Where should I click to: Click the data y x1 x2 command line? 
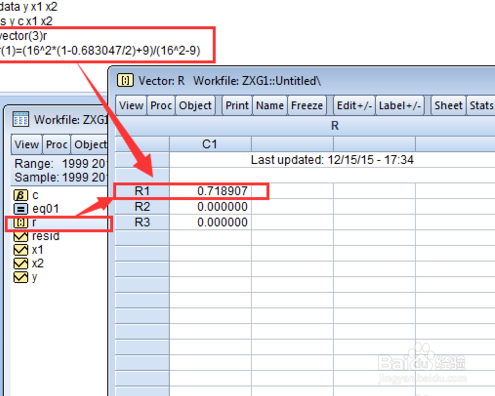pyautogui.click(x=29, y=6)
